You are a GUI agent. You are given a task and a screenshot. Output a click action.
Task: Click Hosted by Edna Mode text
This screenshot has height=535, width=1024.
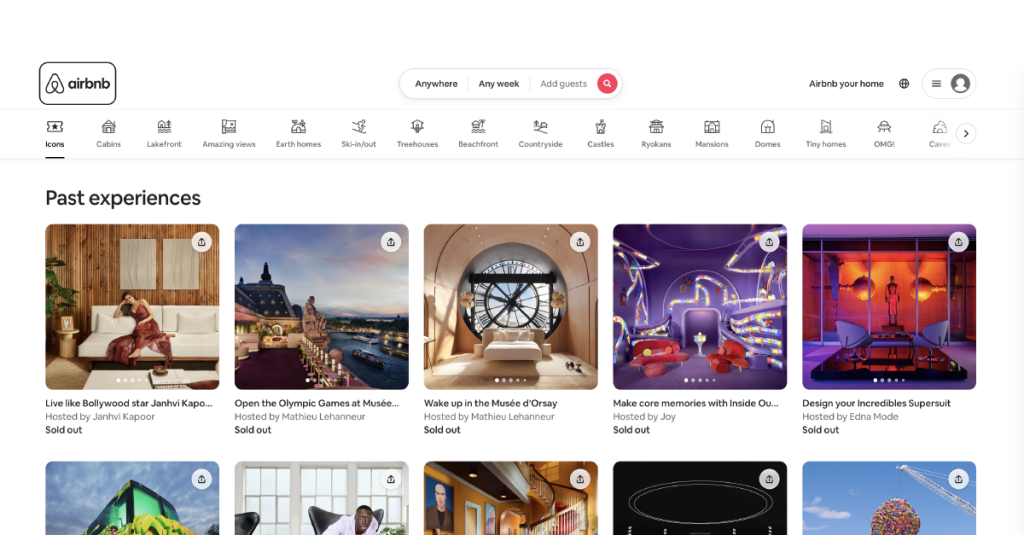coord(850,416)
